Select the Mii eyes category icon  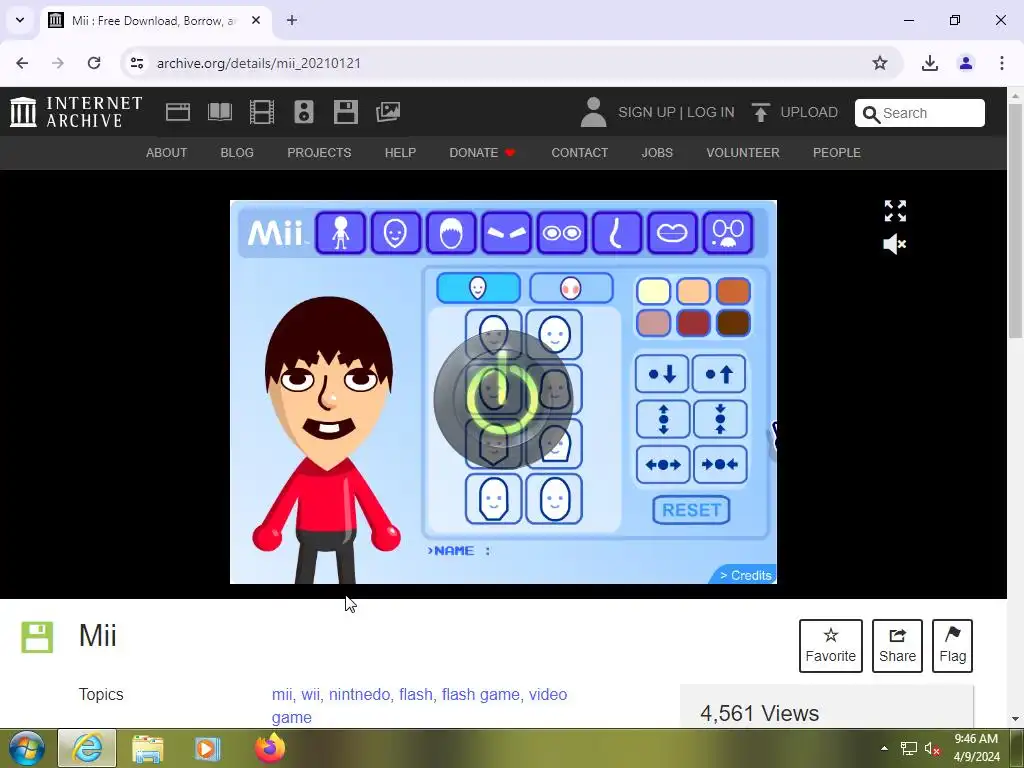coord(562,232)
